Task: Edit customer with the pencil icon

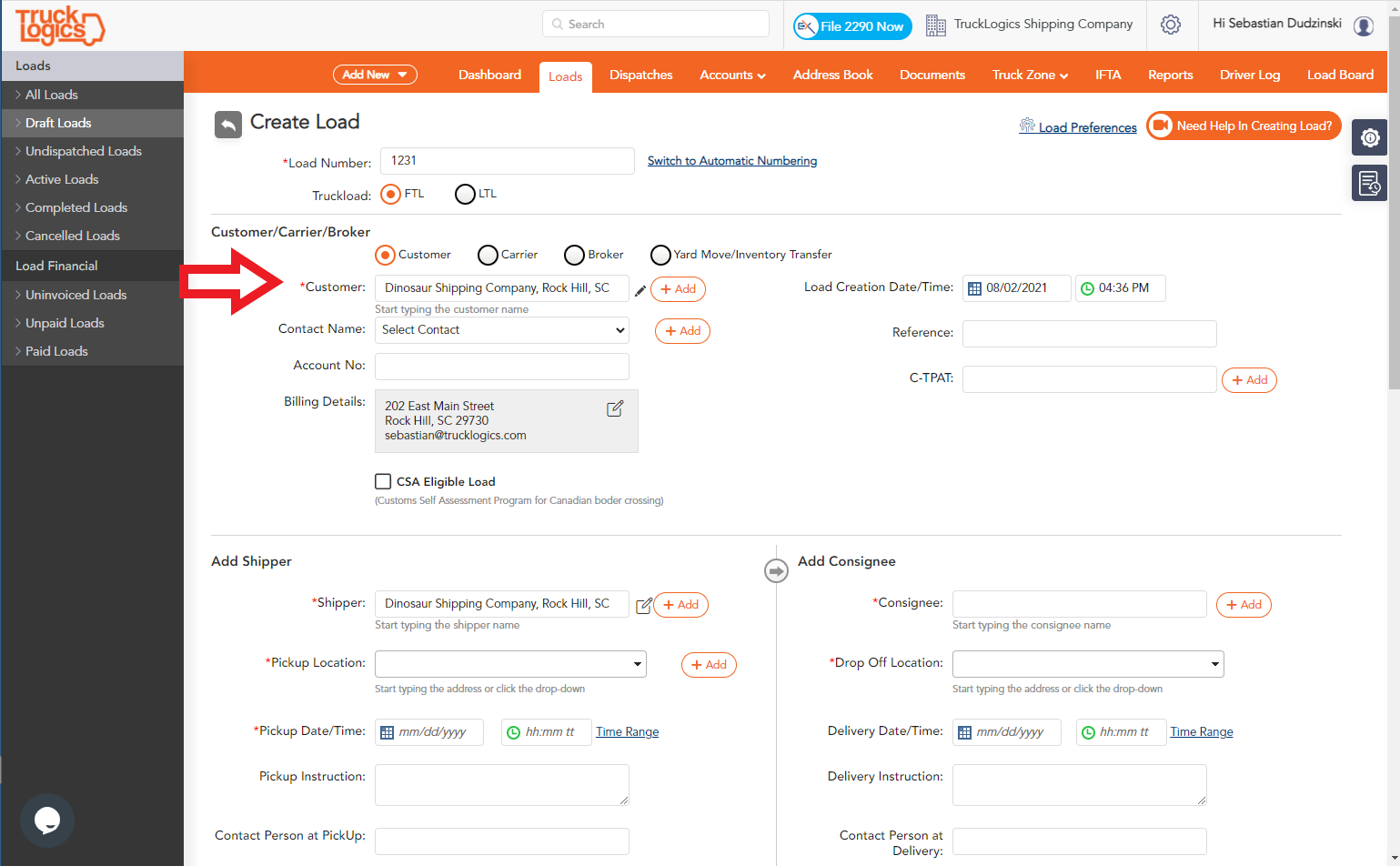Action: point(640,290)
